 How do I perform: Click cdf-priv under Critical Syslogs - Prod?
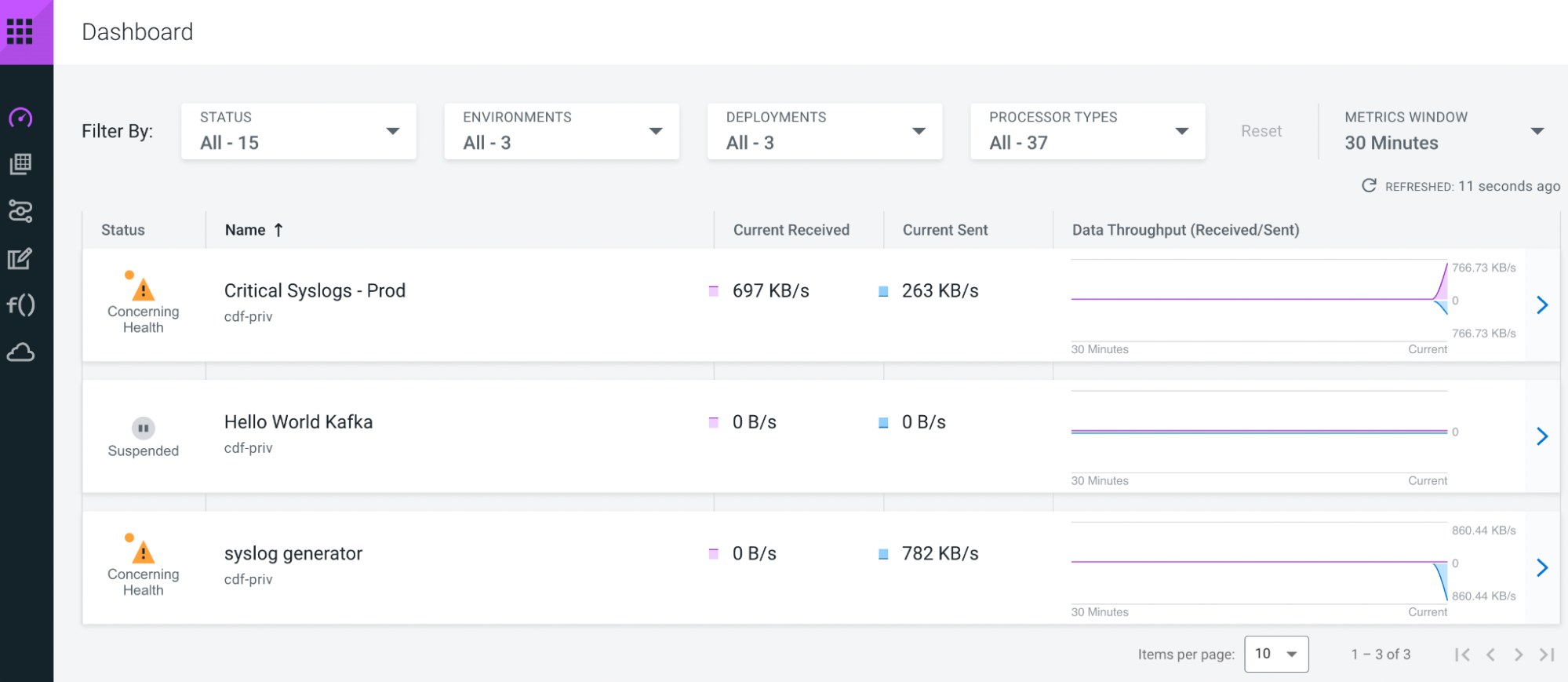[x=248, y=316]
